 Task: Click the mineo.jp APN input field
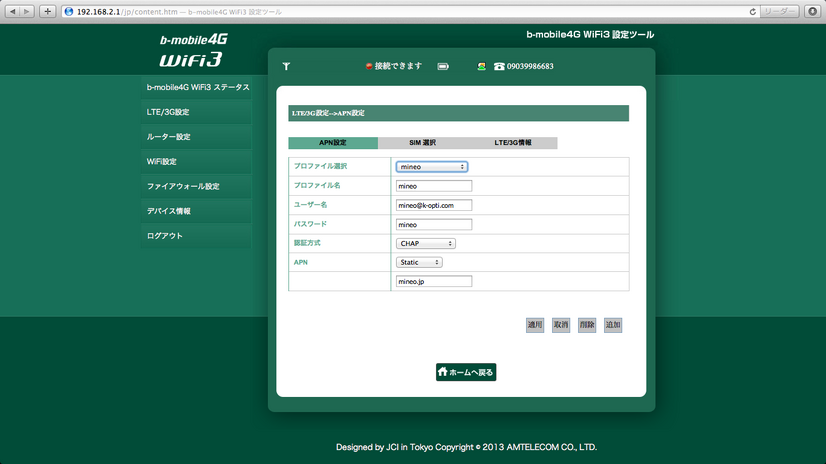434,281
